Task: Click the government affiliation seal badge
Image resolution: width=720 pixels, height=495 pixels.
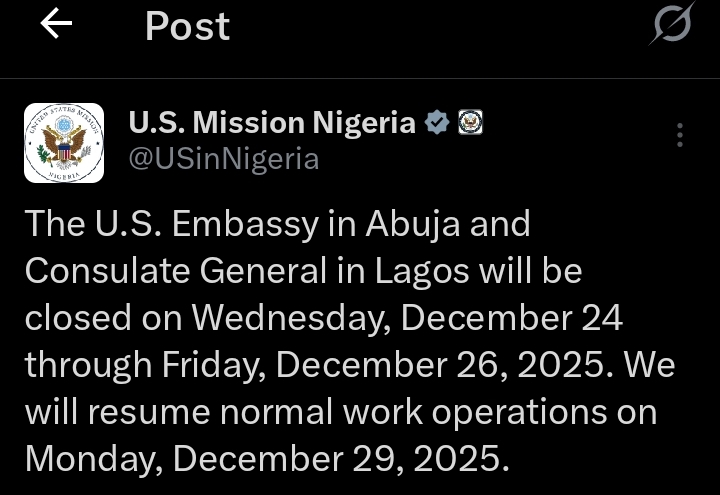Action: pos(470,123)
